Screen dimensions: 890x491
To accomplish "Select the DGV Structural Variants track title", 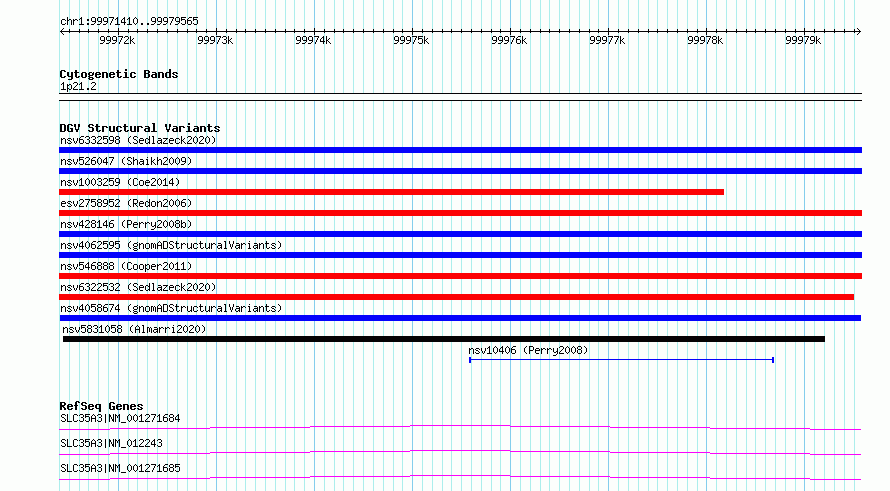I will pos(140,128).
